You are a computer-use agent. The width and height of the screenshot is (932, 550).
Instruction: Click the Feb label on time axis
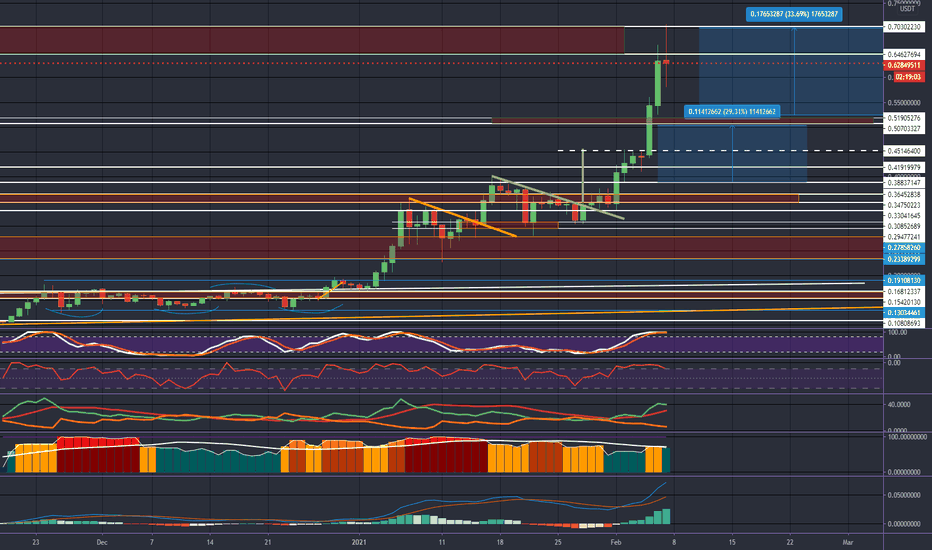[x=616, y=542]
